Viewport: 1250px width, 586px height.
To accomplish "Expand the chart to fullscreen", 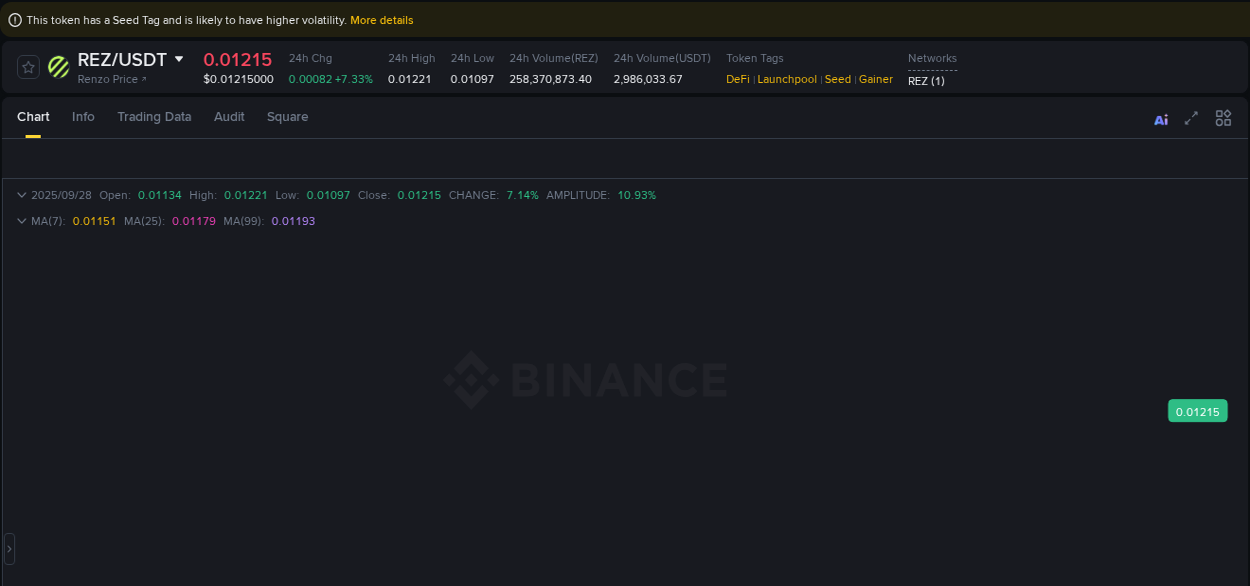I will click(1191, 118).
